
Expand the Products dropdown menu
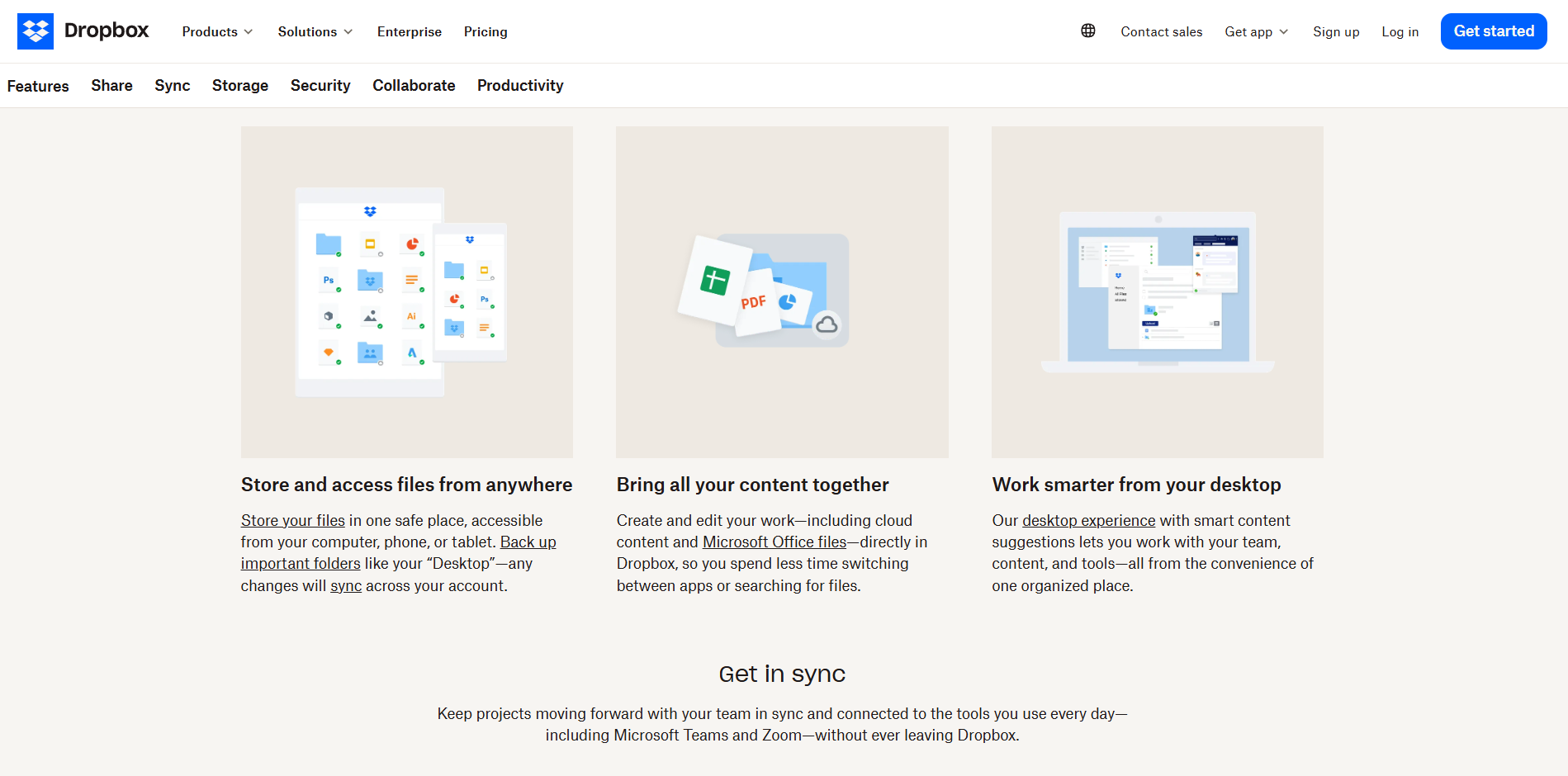point(217,31)
